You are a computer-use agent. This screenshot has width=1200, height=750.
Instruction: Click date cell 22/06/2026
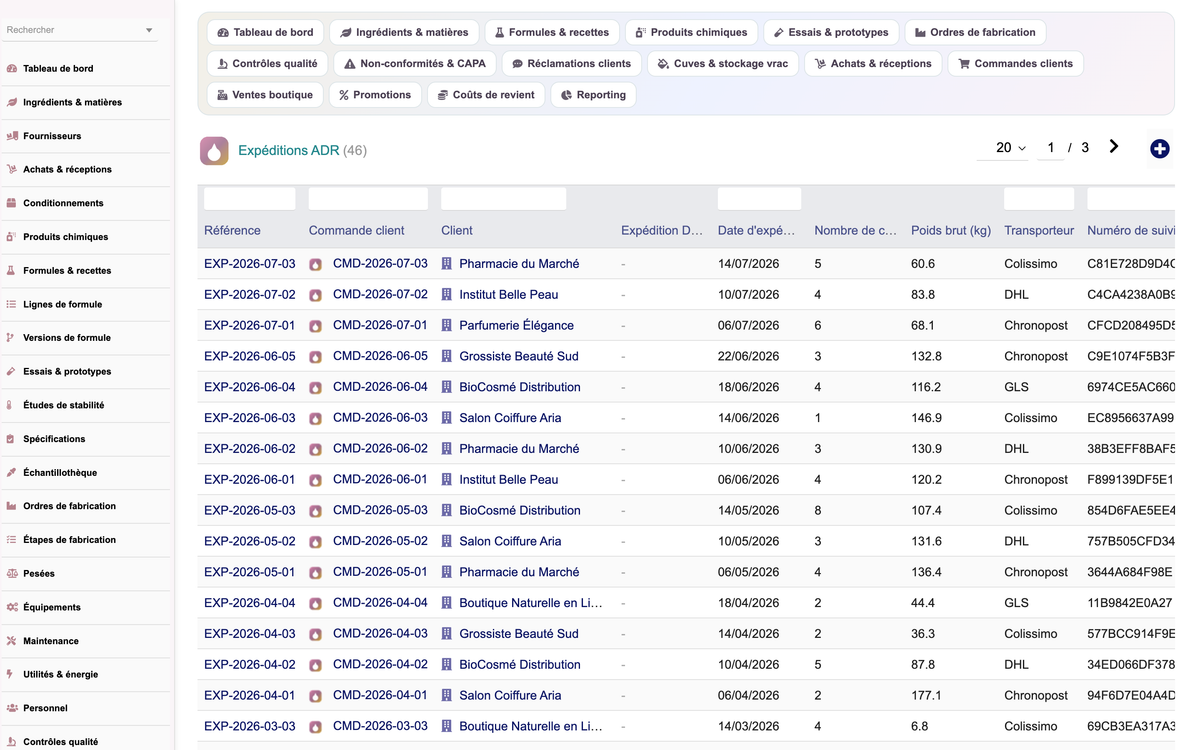(x=748, y=357)
